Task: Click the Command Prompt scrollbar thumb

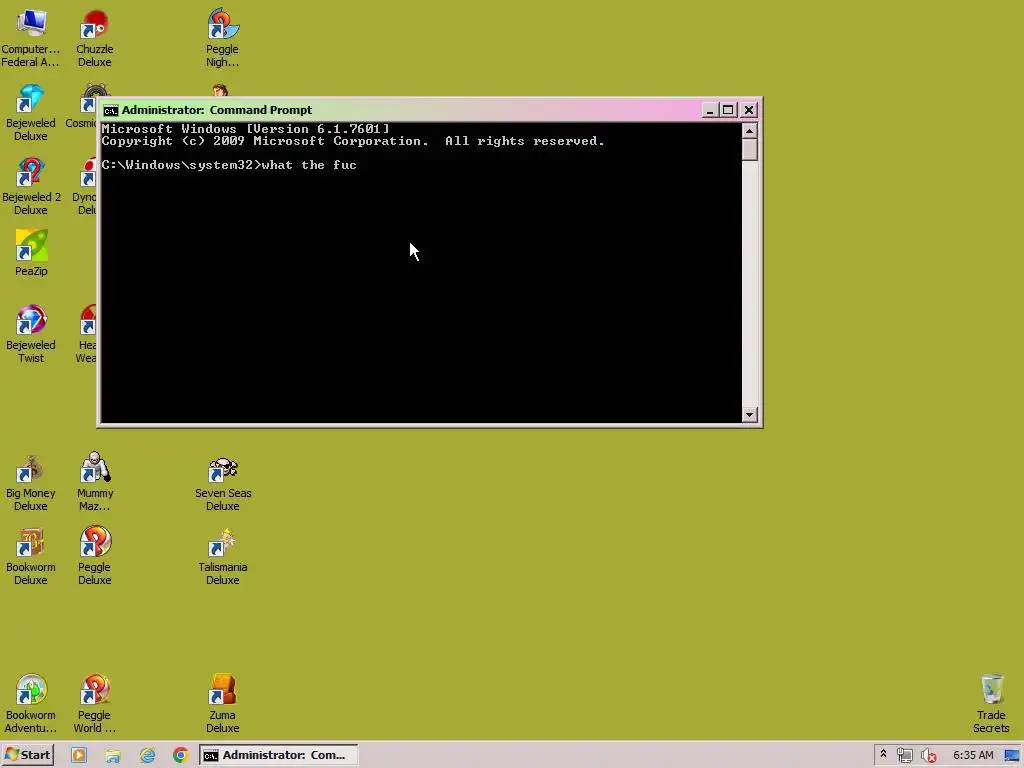Action: coord(750,150)
